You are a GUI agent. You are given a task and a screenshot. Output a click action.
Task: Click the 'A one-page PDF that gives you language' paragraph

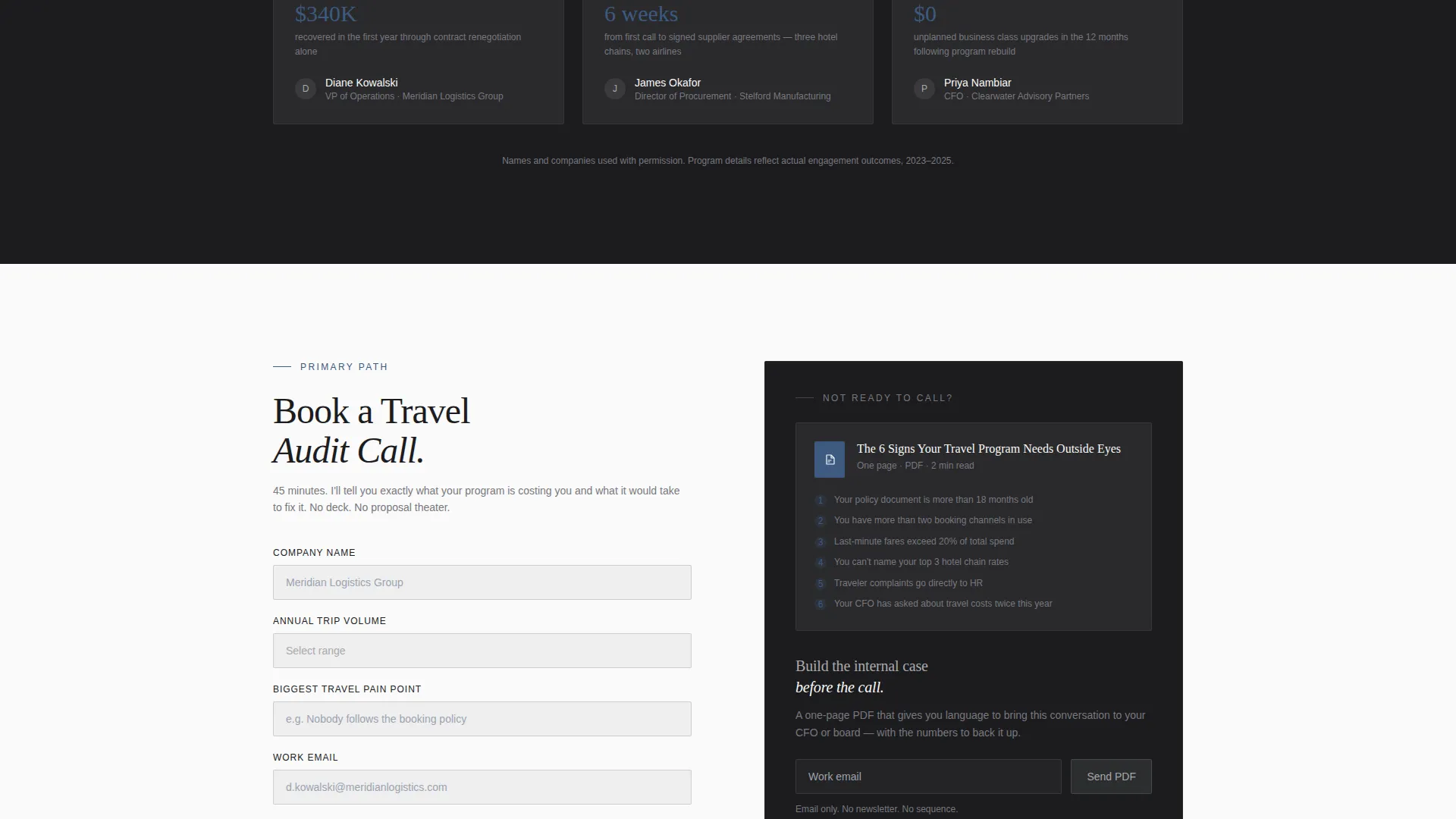[x=971, y=724]
